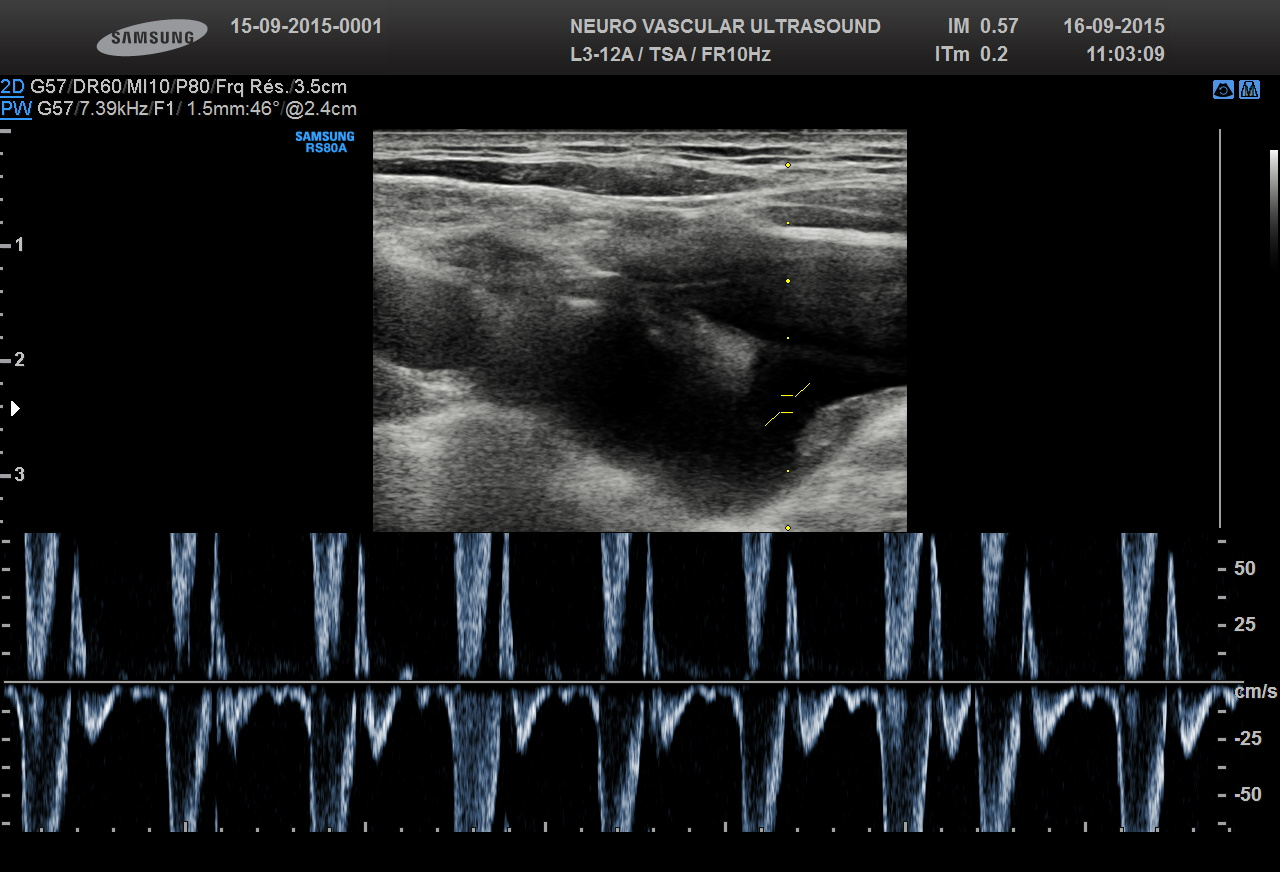1280x872 pixels.
Task: Click the 2 cm depth scale marker
Action: (x=19, y=360)
